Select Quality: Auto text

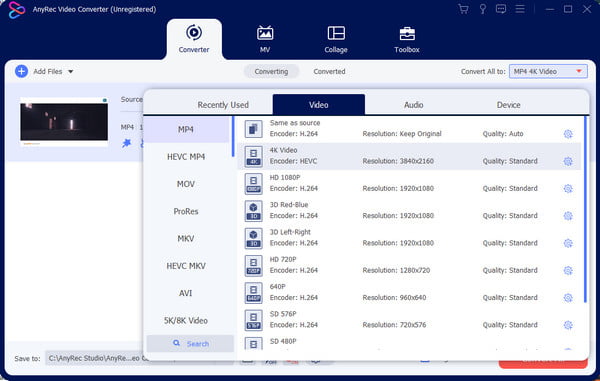(503, 134)
